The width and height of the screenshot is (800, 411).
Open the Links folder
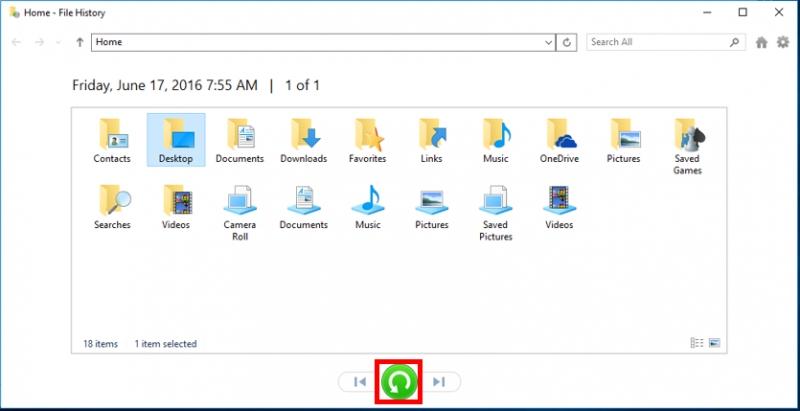click(432, 140)
